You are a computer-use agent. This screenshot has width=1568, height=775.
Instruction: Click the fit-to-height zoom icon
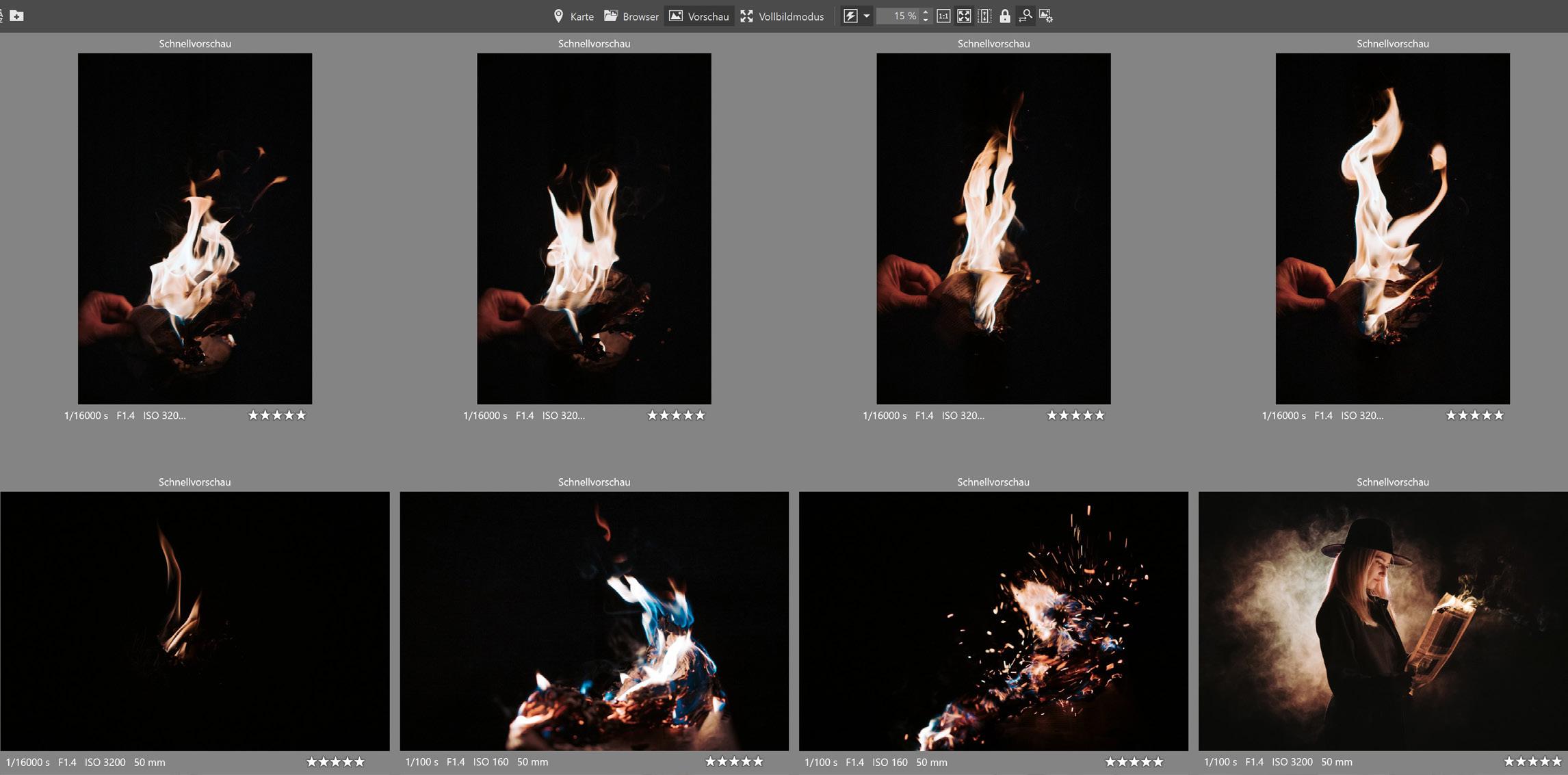tap(984, 16)
